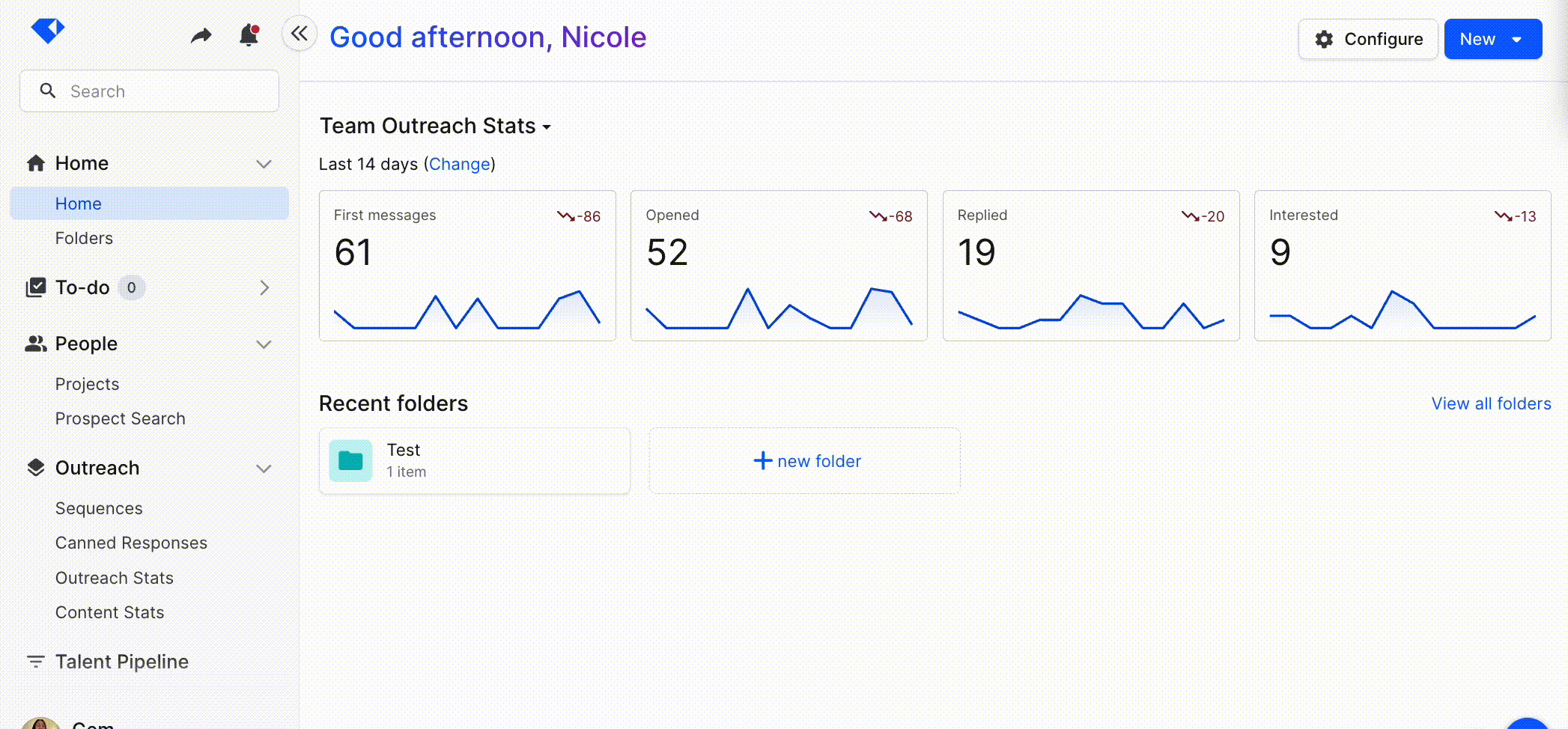Click the Configure button
The height and width of the screenshot is (729, 1568).
[x=1368, y=39]
